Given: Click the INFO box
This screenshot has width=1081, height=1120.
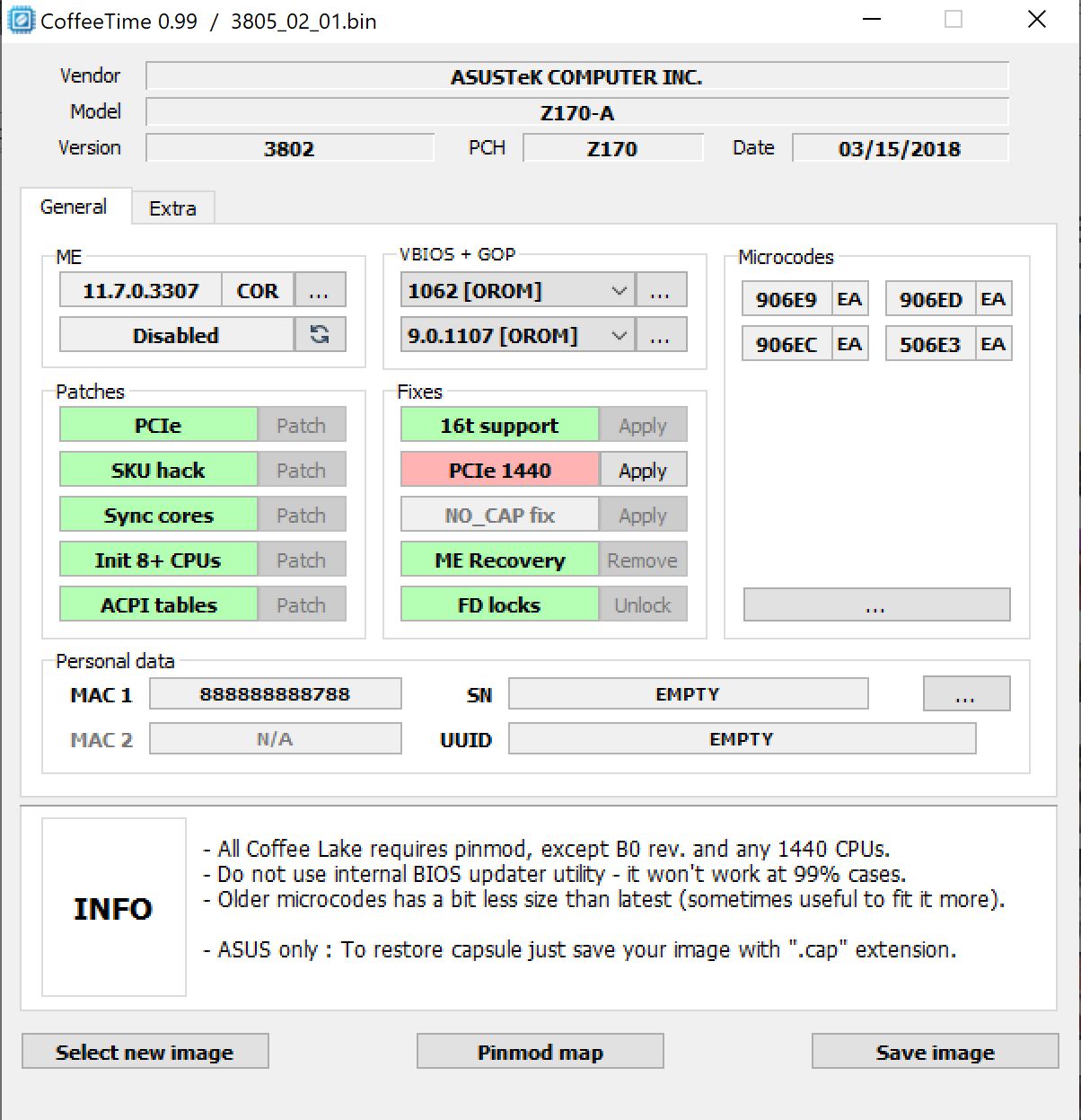Looking at the screenshot, I should [x=113, y=907].
